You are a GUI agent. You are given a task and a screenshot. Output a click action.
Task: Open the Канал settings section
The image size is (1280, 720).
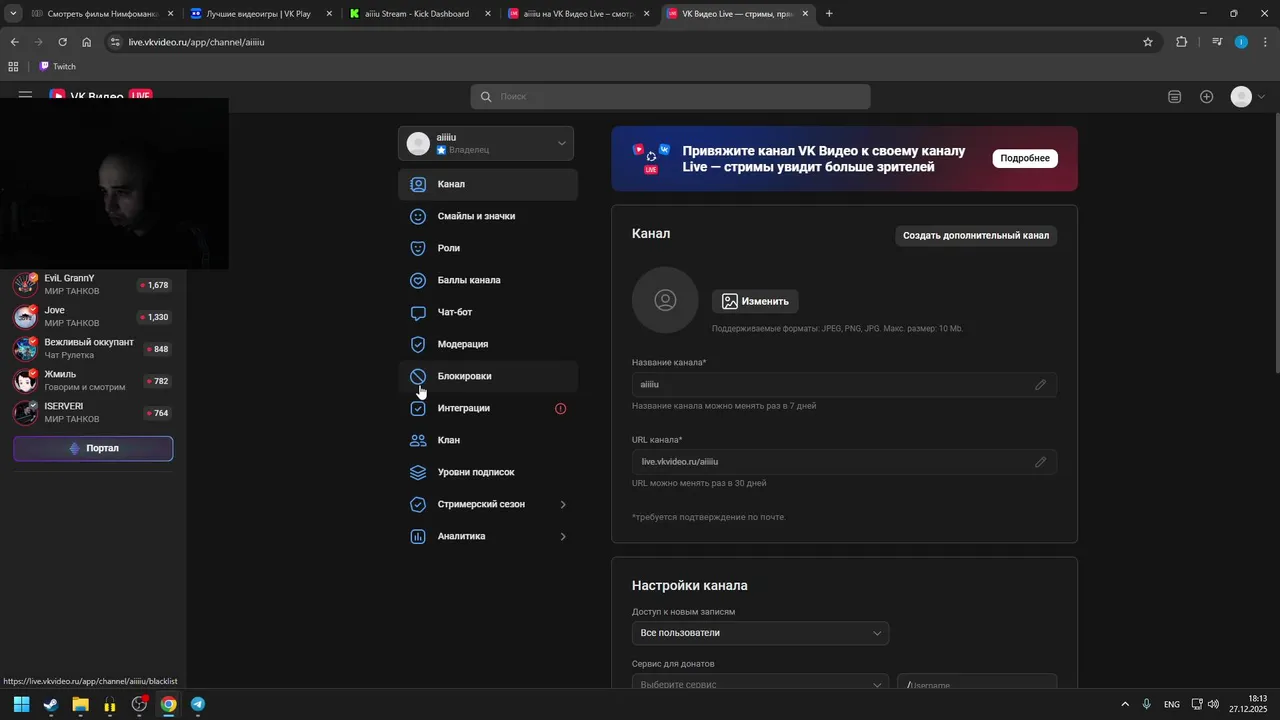(488, 184)
